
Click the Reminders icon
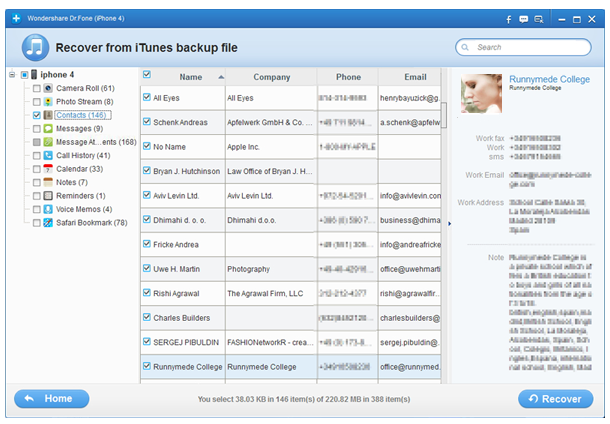click(48, 196)
